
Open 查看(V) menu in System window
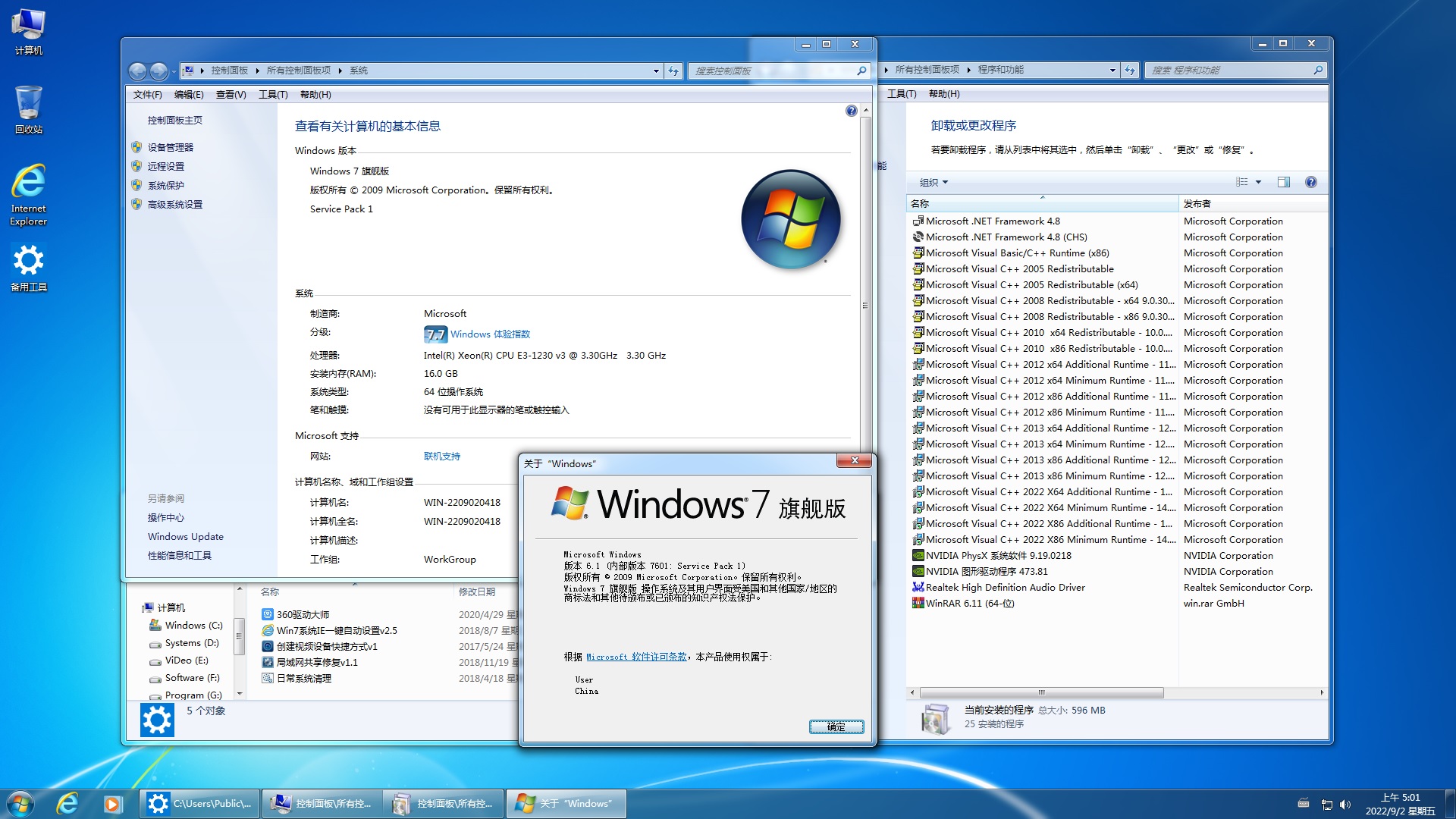(231, 95)
